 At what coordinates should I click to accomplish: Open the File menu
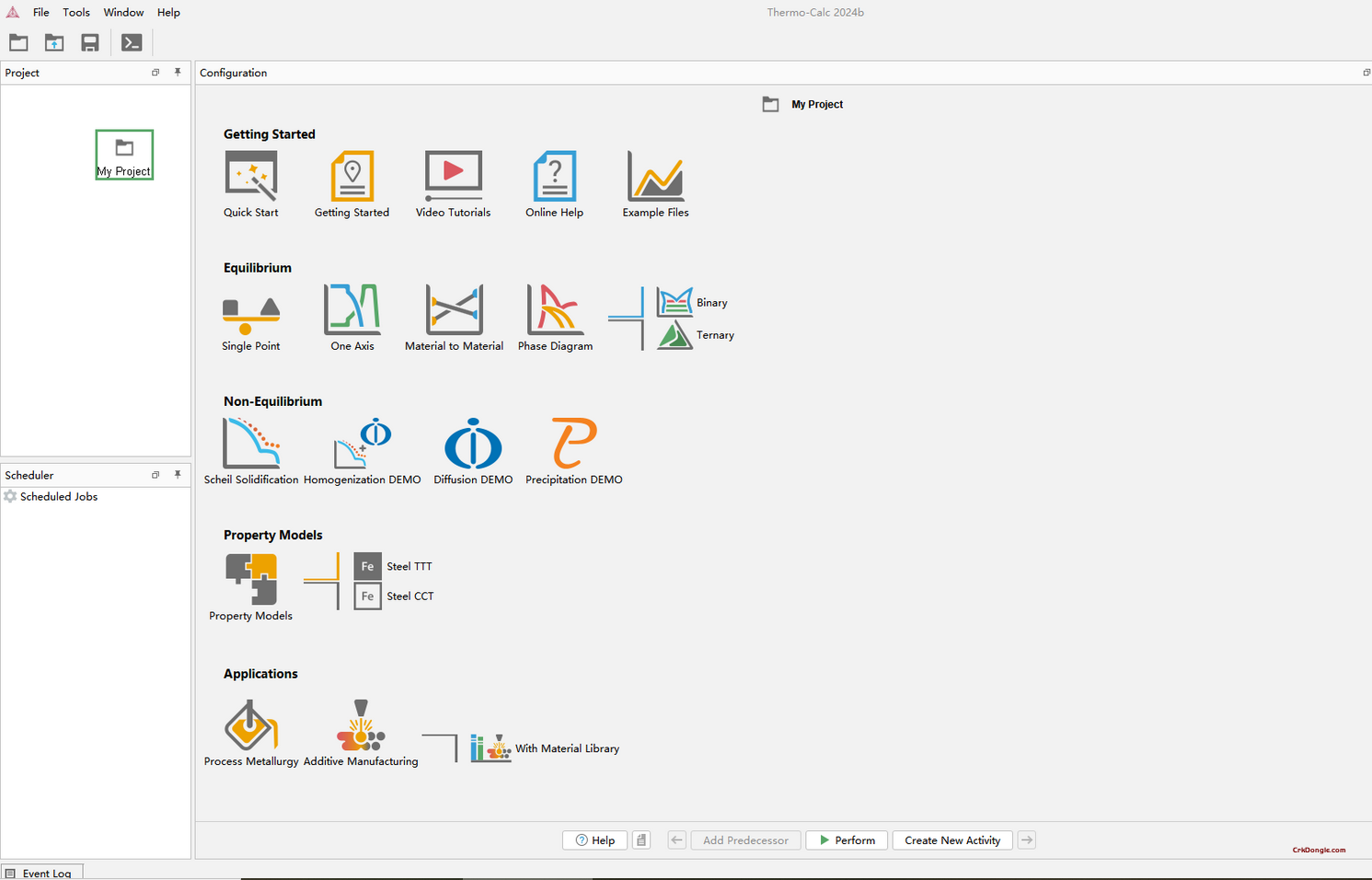point(40,12)
